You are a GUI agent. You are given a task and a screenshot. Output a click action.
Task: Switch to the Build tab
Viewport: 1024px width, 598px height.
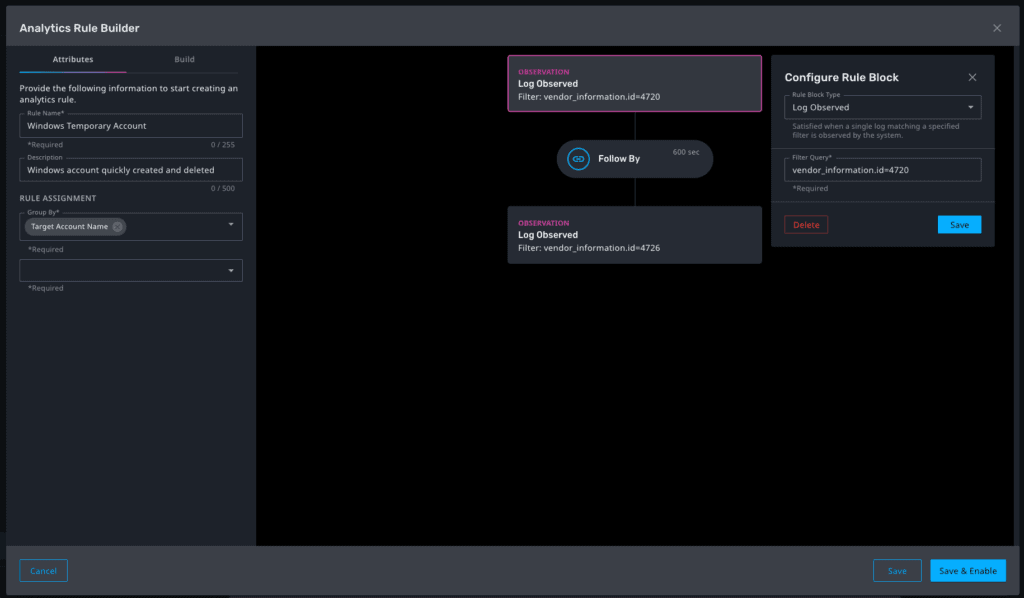(x=184, y=59)
